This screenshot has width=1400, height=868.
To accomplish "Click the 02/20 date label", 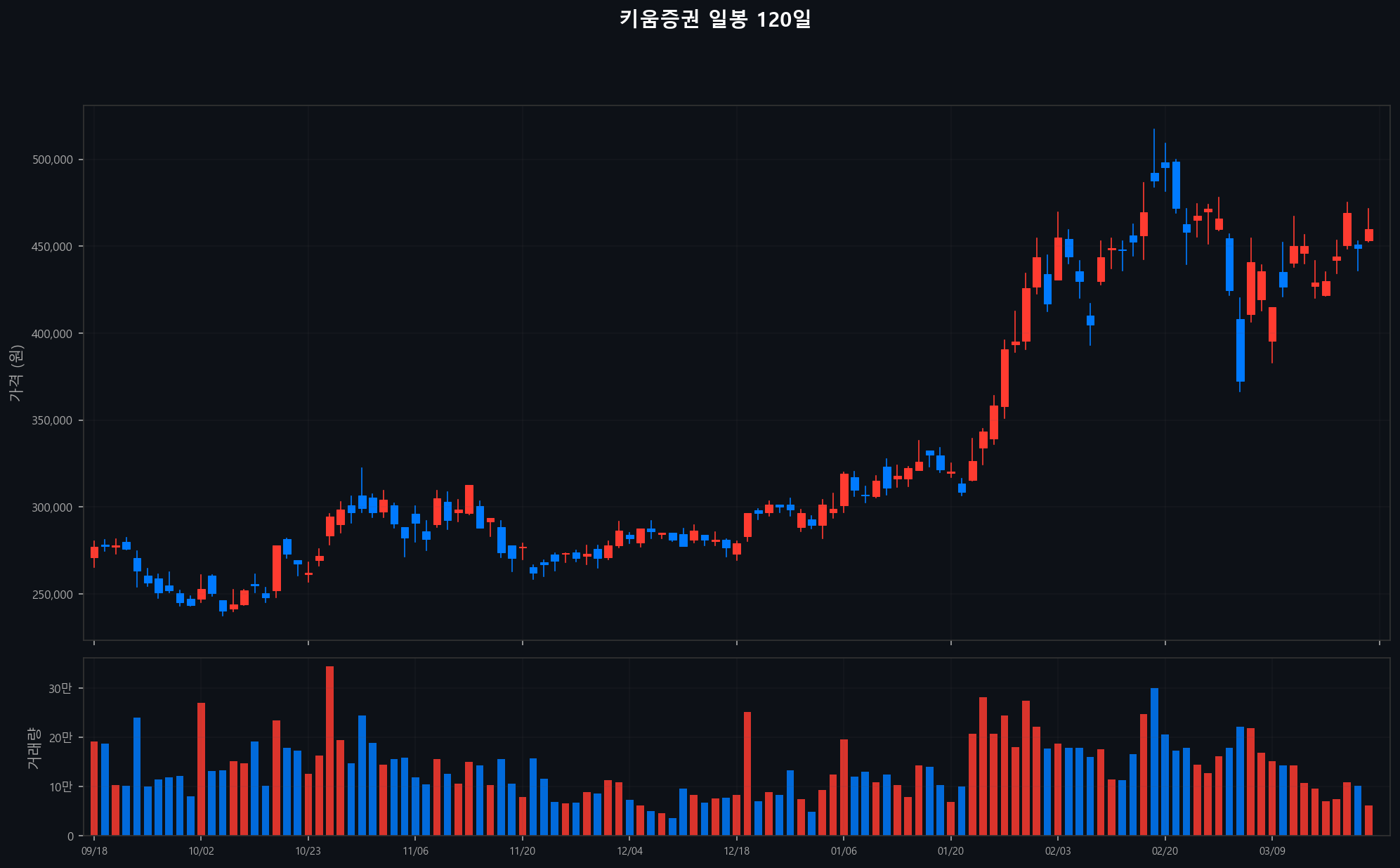I will coord(1165,851).
